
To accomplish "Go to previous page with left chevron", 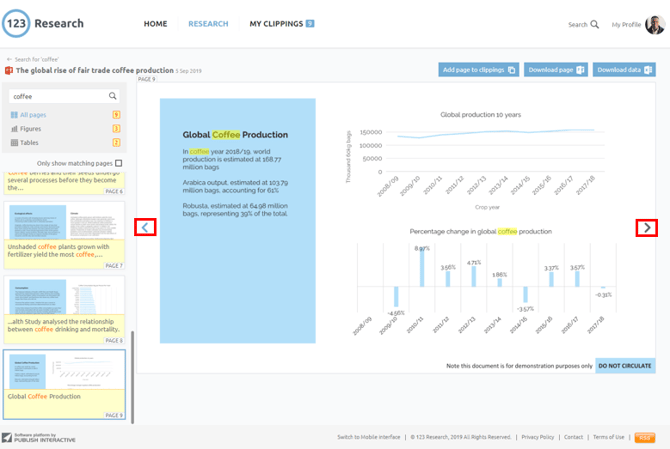I will click(145, 228).
